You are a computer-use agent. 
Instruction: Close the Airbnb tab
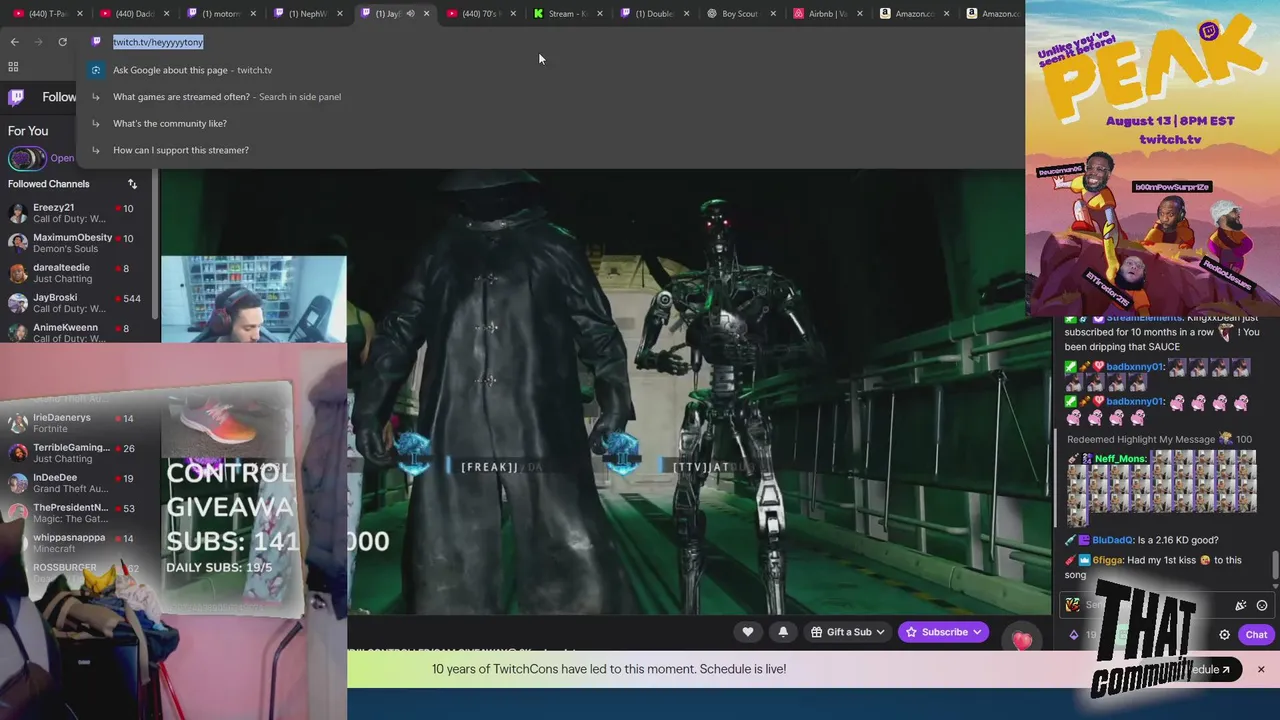859,14
